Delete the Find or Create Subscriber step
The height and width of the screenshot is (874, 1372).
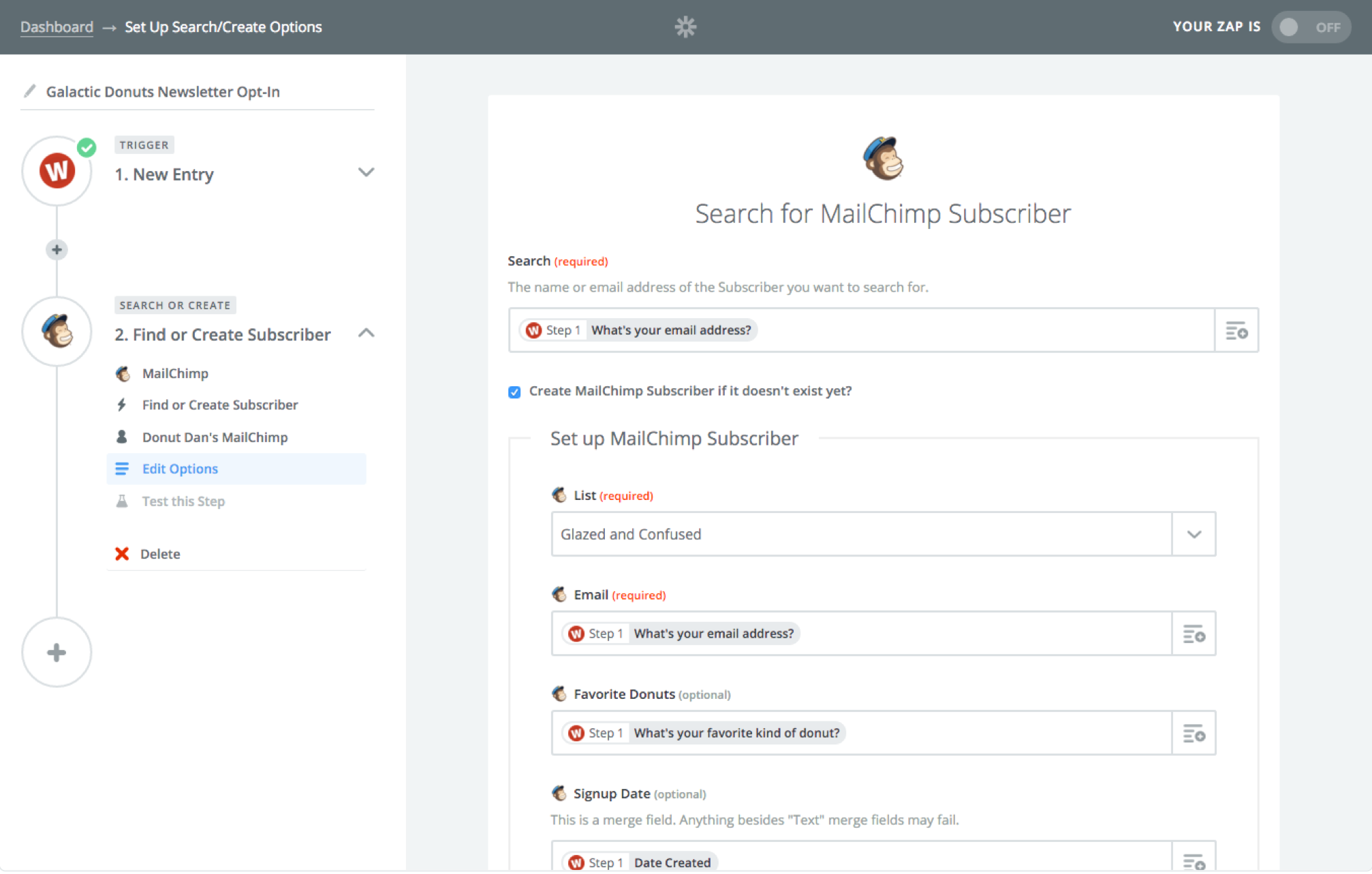pos(159,554)
